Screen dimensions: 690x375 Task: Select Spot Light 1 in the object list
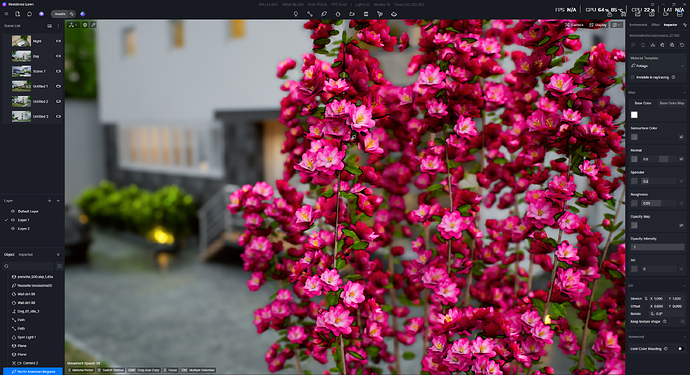pos(26,337)
